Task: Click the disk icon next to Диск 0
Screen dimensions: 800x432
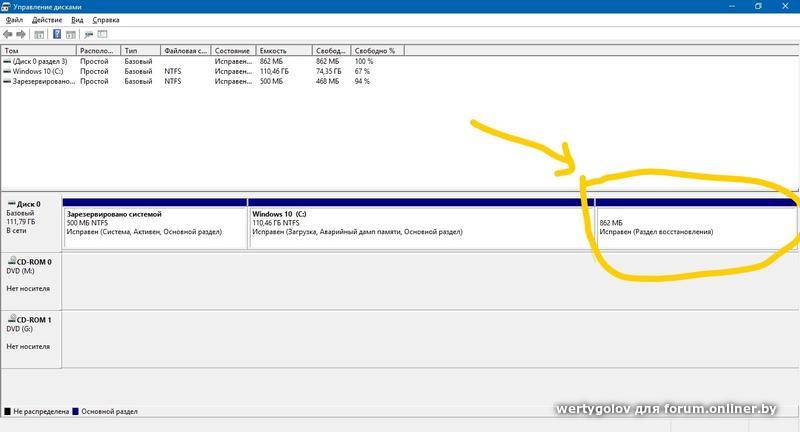Action: pyautogui.click(x=12, y=204)
